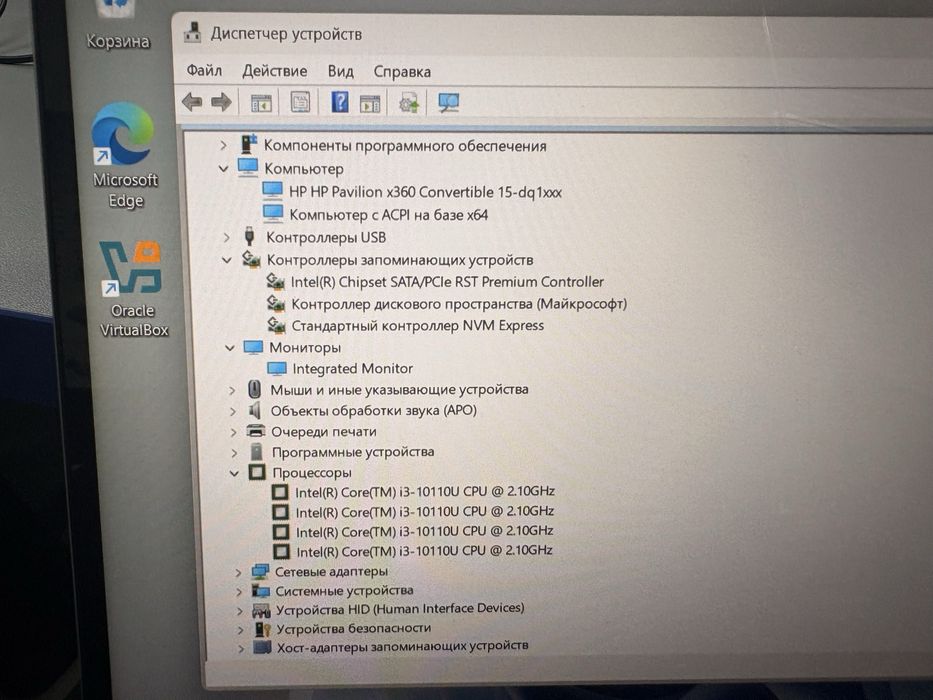The width and height of the screenshot is (933, 700).
Task: Select the first Intel Core i3-10110U entry
Action: [425, 492]
